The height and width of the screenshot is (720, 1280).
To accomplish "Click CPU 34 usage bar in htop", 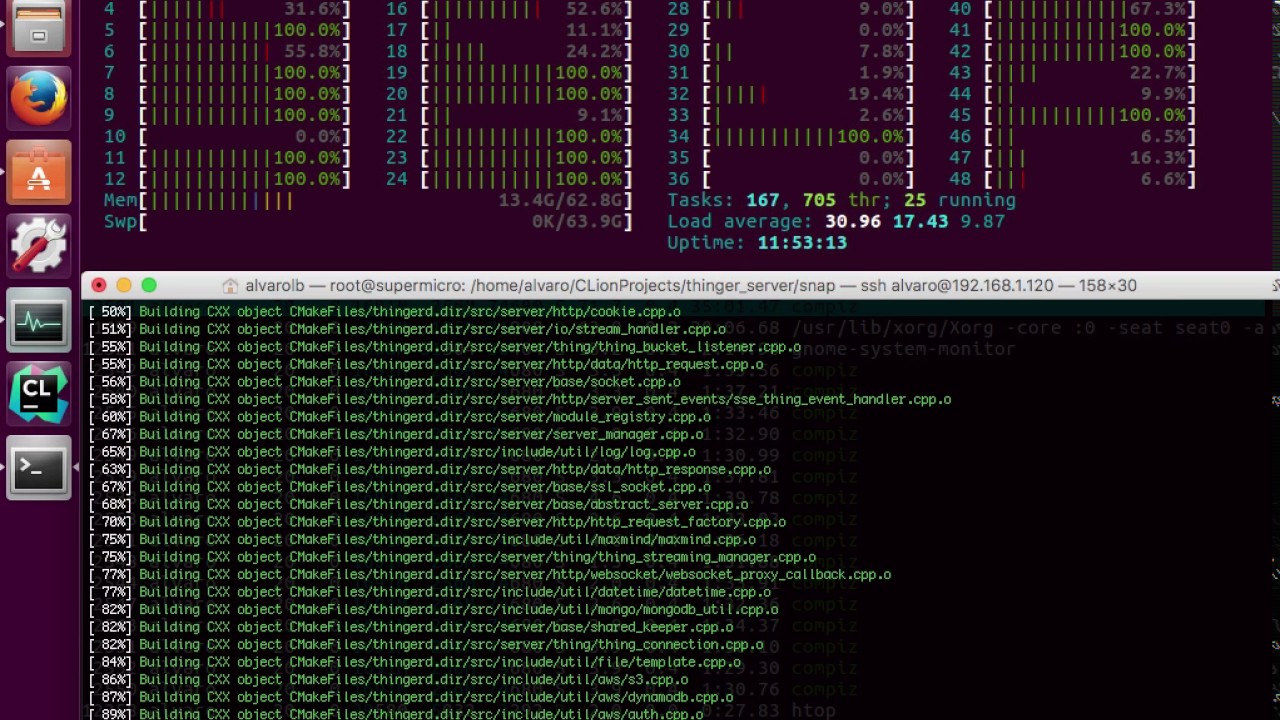I will point(790,137).
